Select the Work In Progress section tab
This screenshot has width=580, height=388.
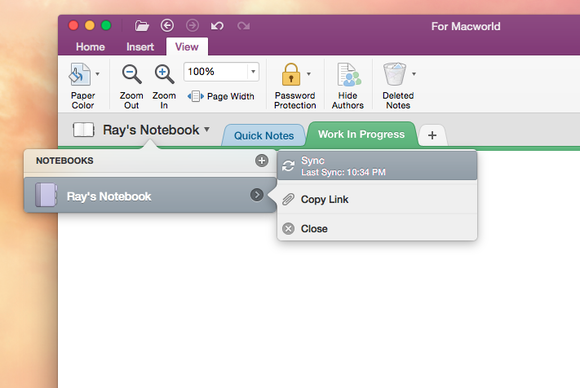[361, 134]
